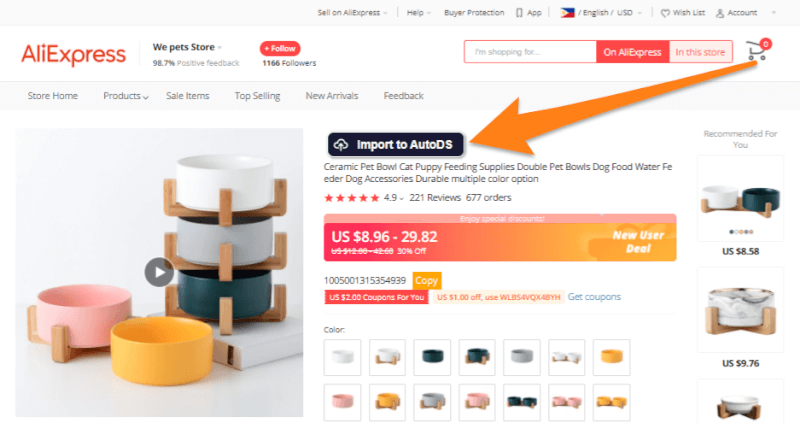Focus the I'm shopping for search field
Viewport: 800px width, 423px height.
(530, 52)
